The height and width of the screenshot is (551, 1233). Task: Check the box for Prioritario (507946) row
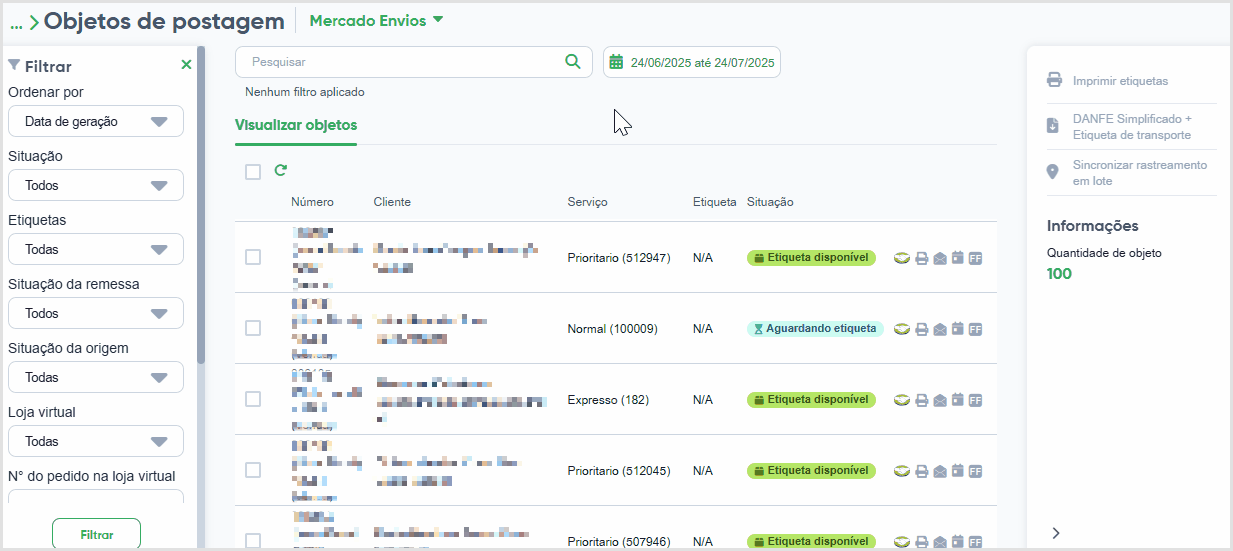pyautogui.click(x=253, y=541)
